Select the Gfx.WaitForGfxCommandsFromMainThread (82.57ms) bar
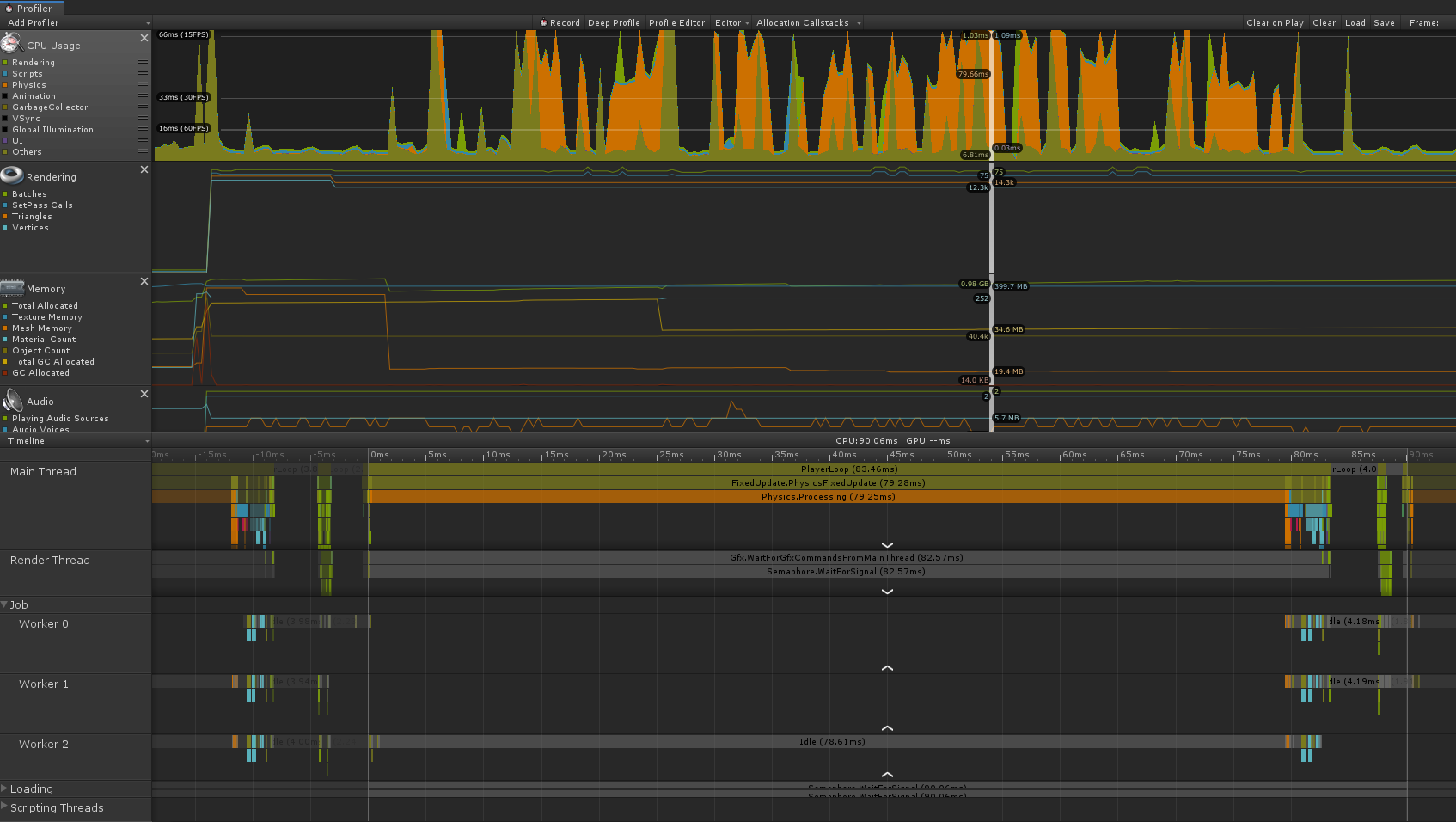The height and width of the screenshot is (822, 1456). tap(846, 558)
